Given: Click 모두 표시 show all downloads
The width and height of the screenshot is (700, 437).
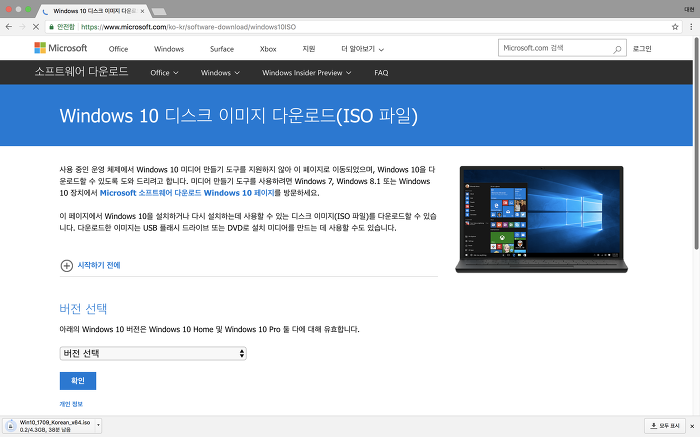Looking at the screenshot, I should [x=665, y=426].
